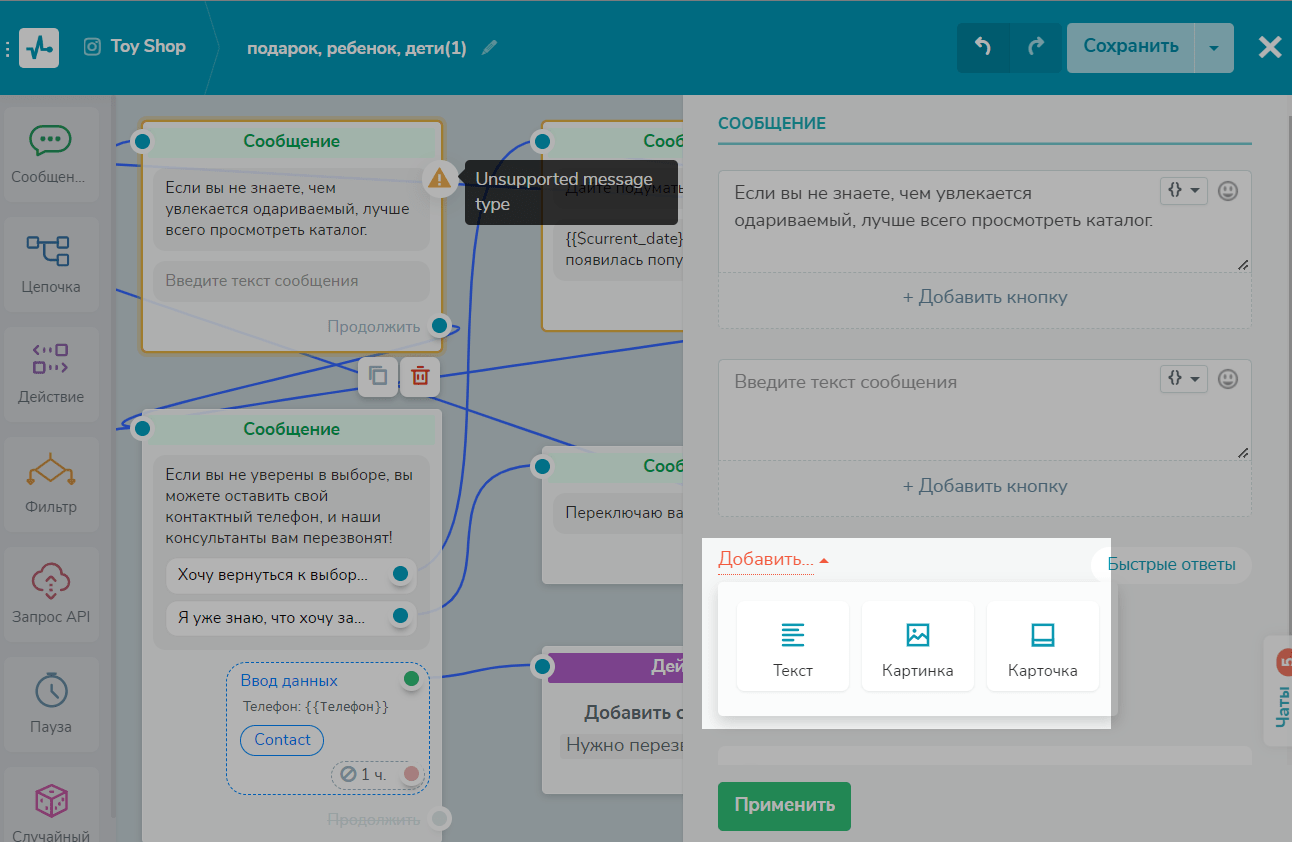The height and width of the screenshot is (842, 1292).
Task: Open variables dropdown in first message field
Action: [1183, 190]
